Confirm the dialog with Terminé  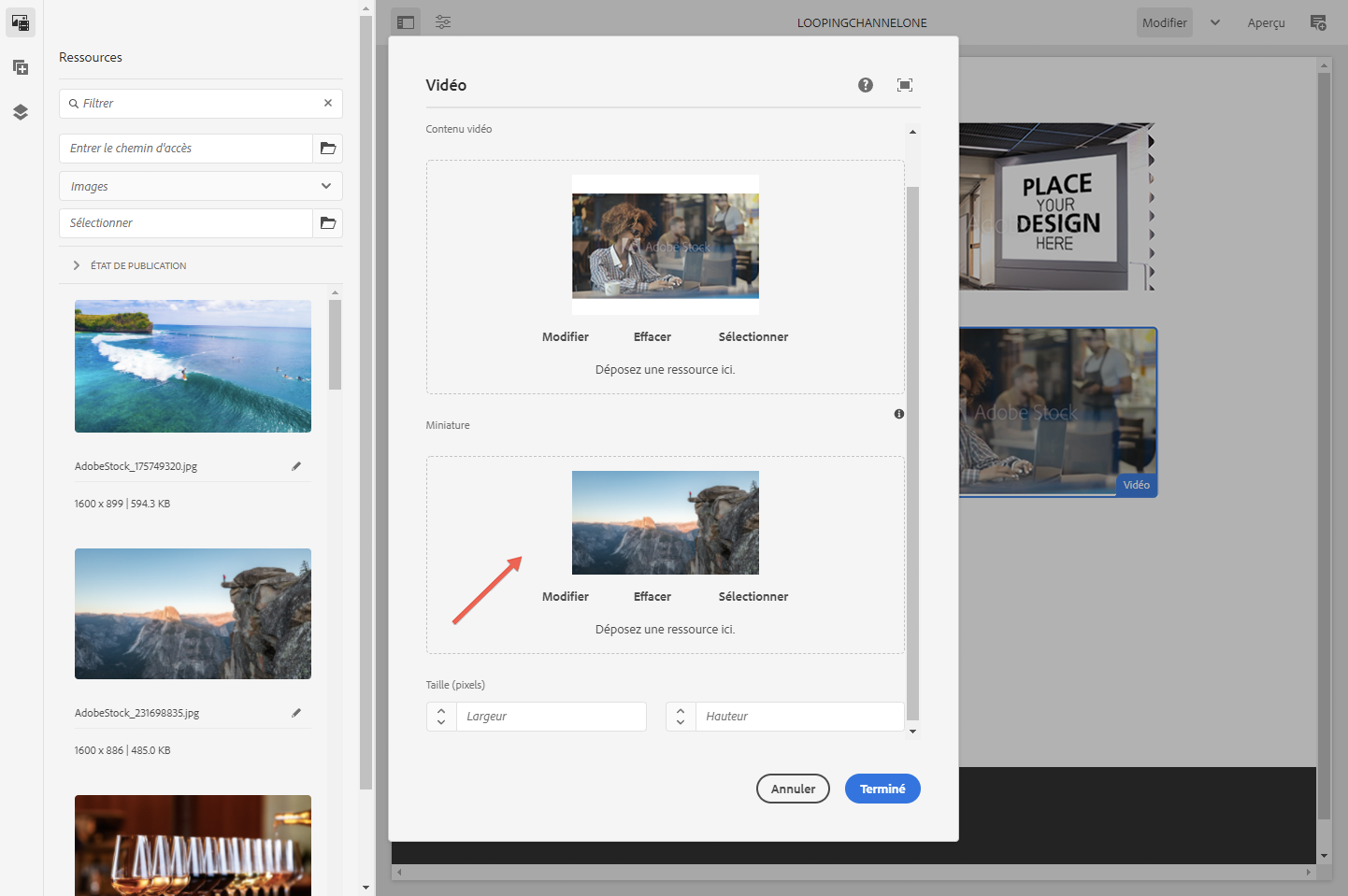(x=882, y=789)
